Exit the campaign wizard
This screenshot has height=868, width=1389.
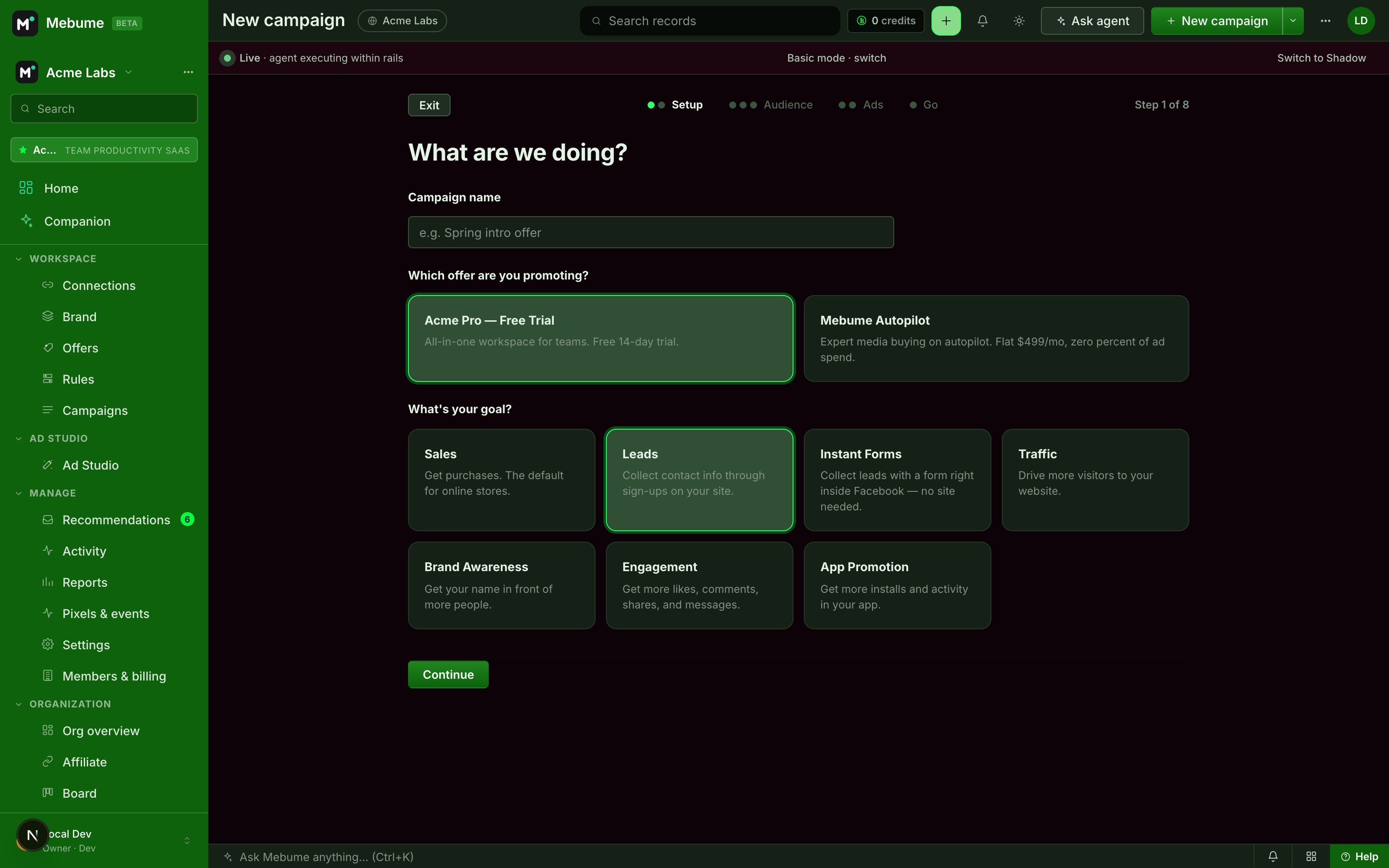coord(429,105)
